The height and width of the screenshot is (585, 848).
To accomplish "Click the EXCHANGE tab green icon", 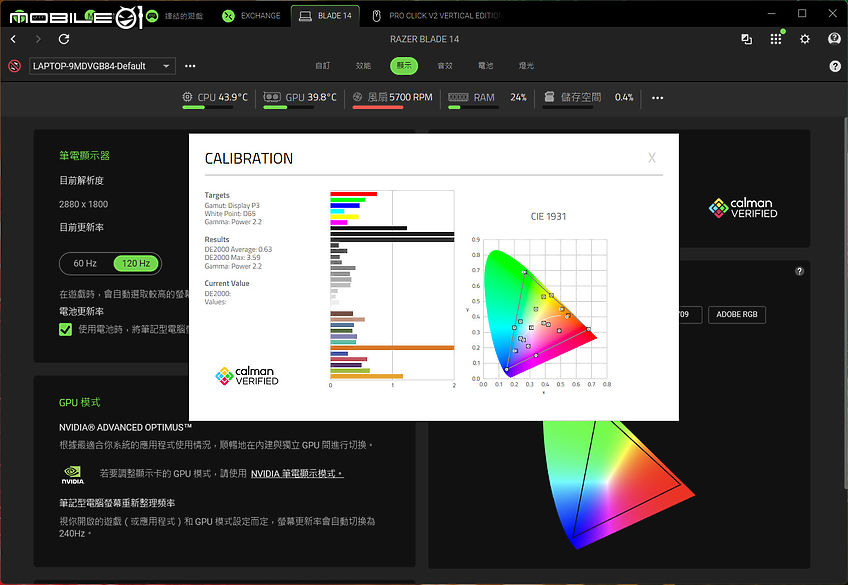I will click(x=228, y=16).
